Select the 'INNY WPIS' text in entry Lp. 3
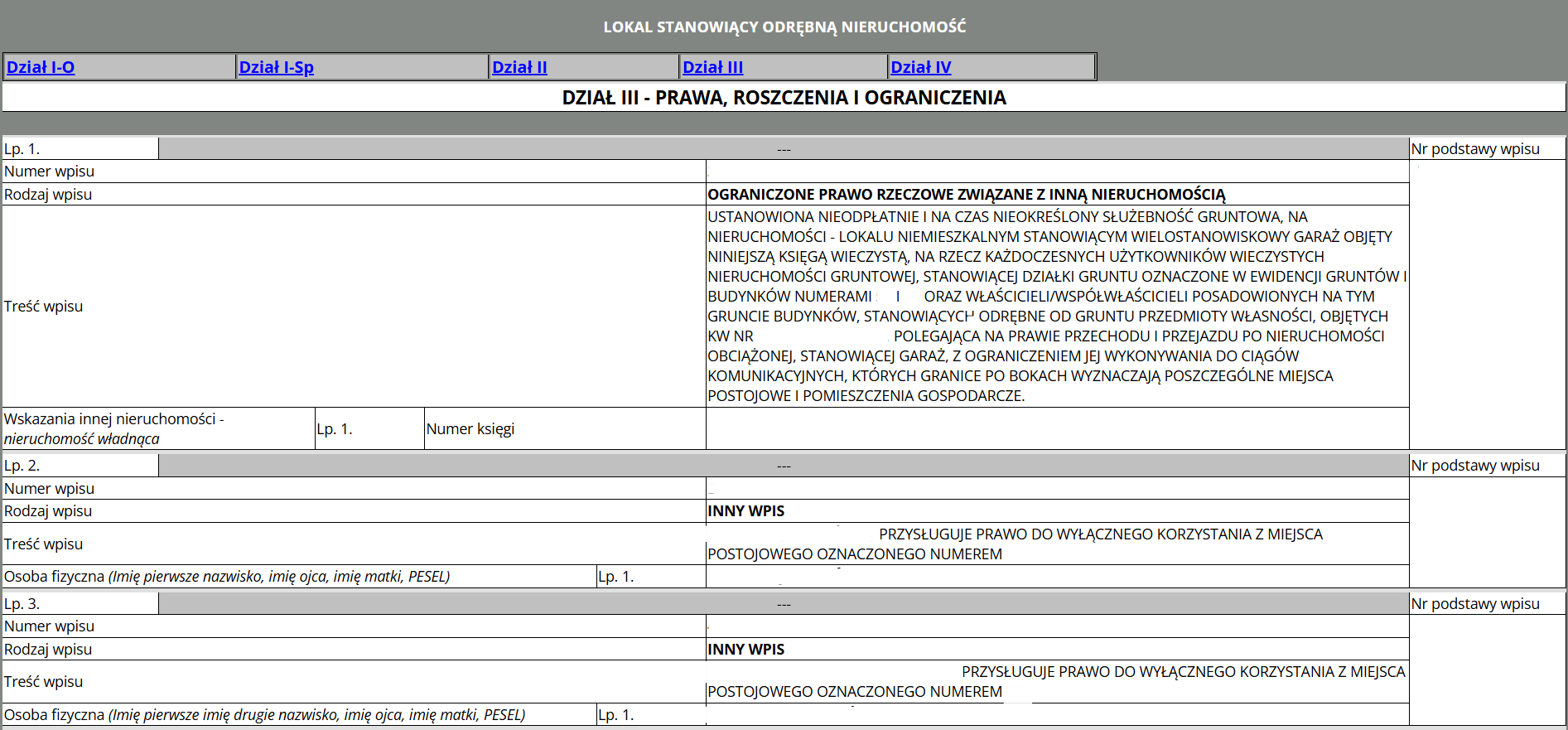 745,650
